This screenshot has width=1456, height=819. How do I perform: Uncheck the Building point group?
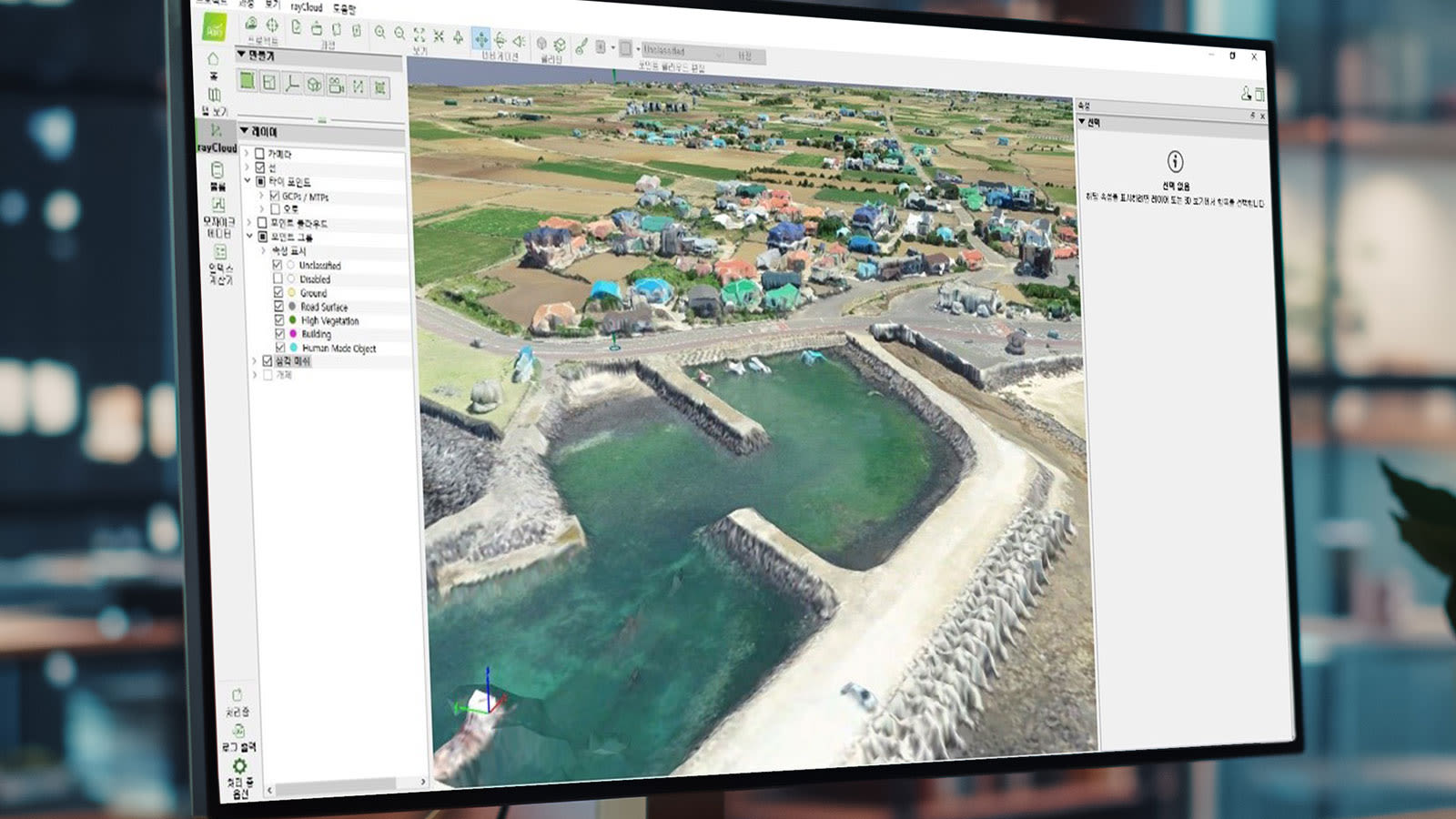(x=278, y=334)
